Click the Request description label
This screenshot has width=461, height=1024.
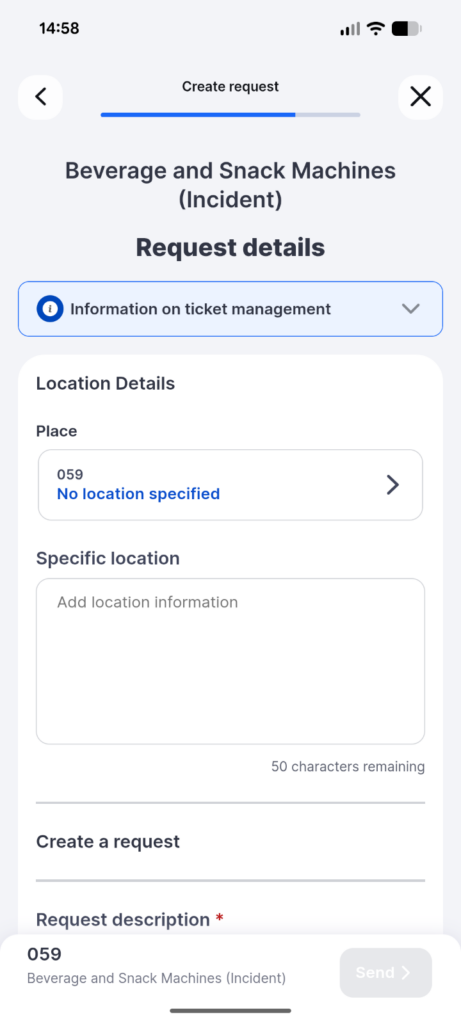coord(123,920)
